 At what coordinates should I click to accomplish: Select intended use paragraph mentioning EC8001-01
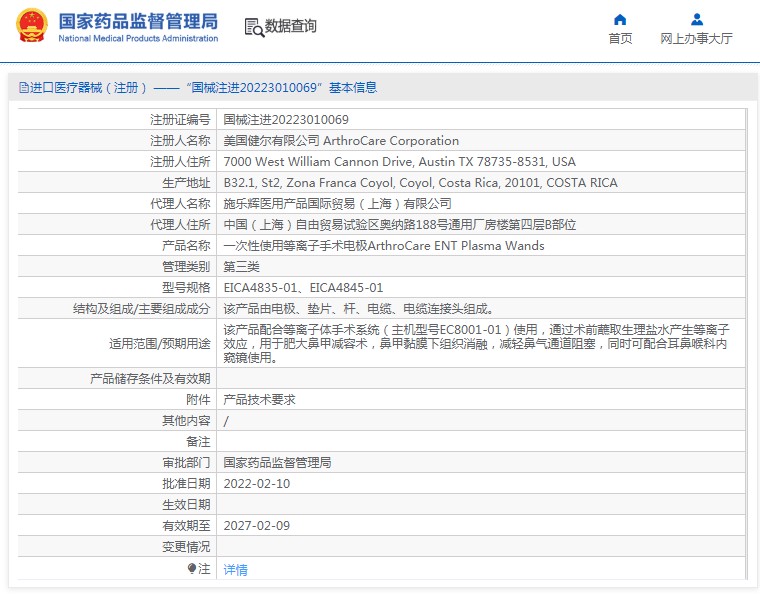(476, 344)
